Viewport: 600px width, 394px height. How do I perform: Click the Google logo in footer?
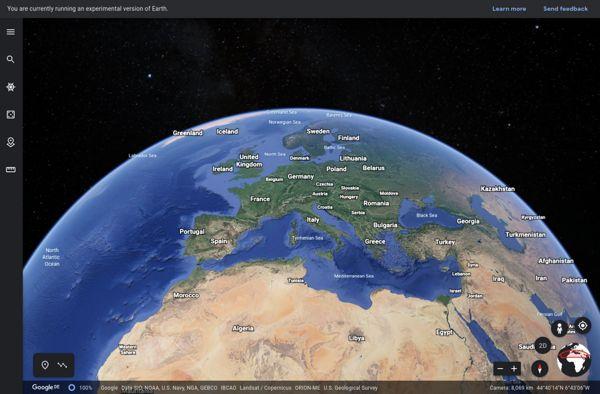coord(46,387)
